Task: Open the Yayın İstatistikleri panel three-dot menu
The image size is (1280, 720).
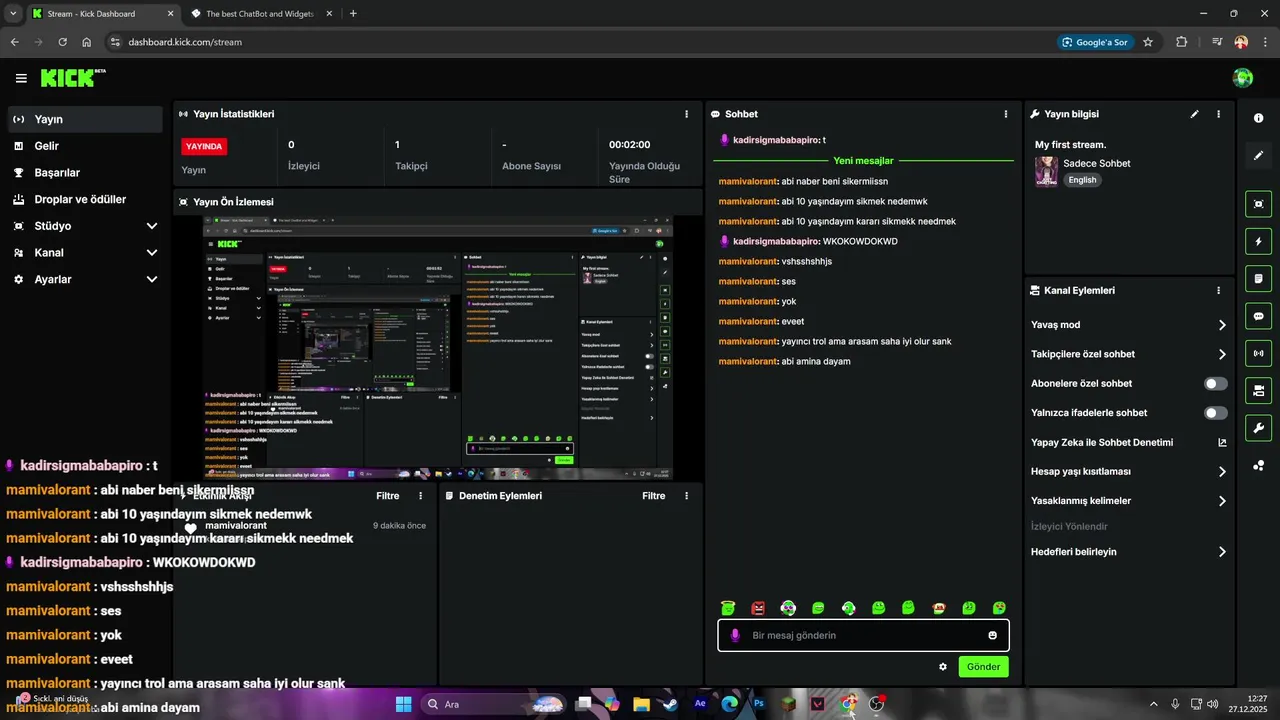Action: (686, 114)
